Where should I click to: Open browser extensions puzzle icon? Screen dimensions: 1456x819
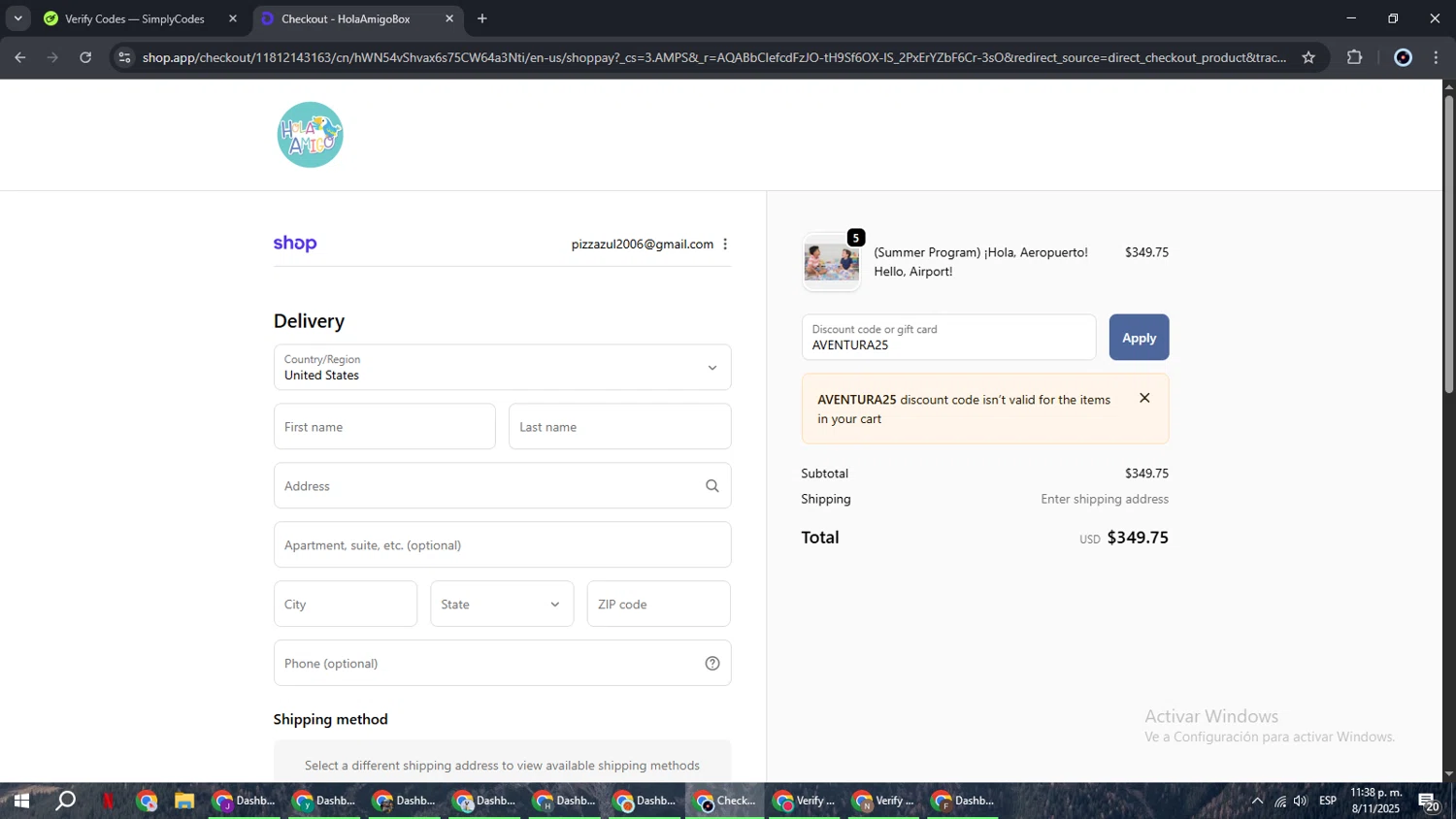(1355, 57)
